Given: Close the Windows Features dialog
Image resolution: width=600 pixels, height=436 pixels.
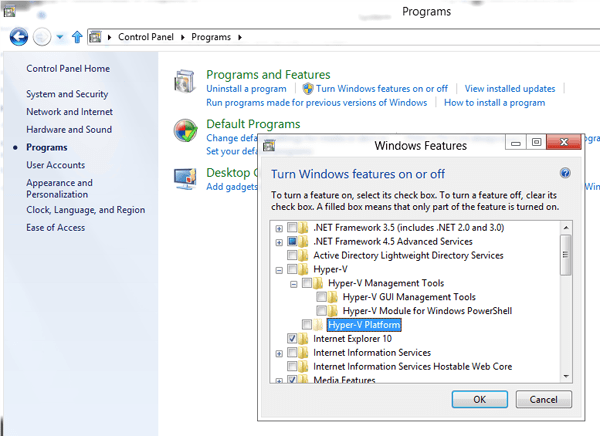Looking at the screenshot, I should coord(564,142).
